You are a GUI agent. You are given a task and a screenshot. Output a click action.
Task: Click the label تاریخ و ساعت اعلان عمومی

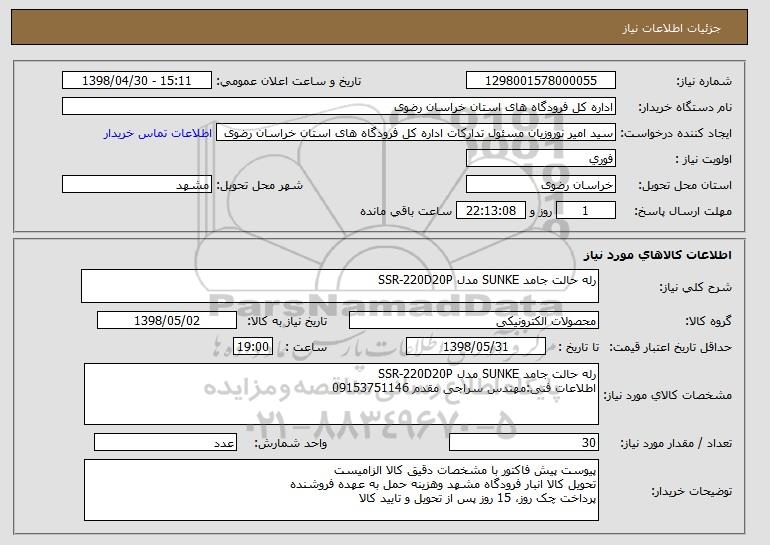[x=289, y=81]
